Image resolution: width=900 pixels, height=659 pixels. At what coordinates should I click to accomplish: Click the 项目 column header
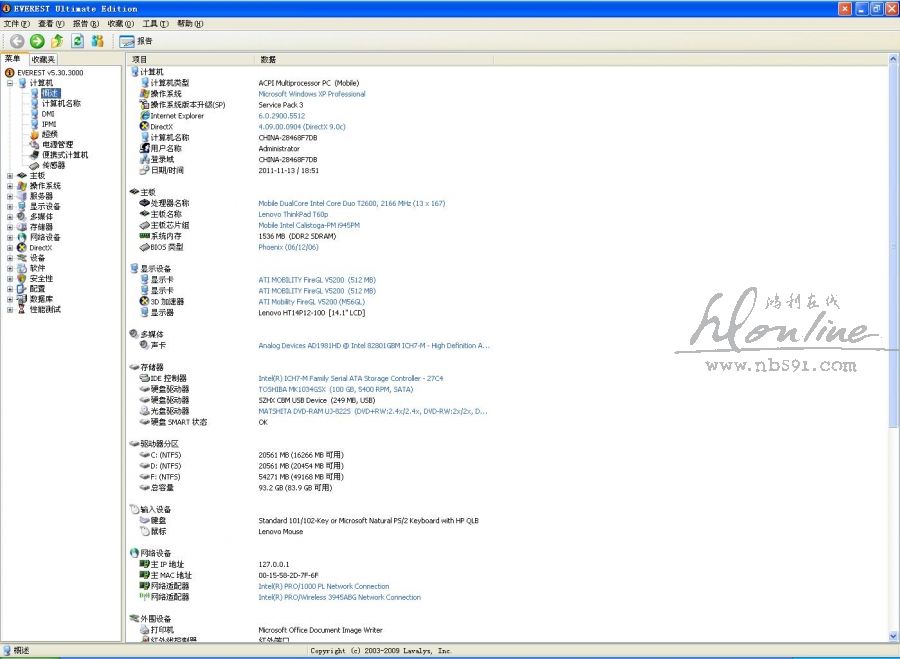coord(140,60)
